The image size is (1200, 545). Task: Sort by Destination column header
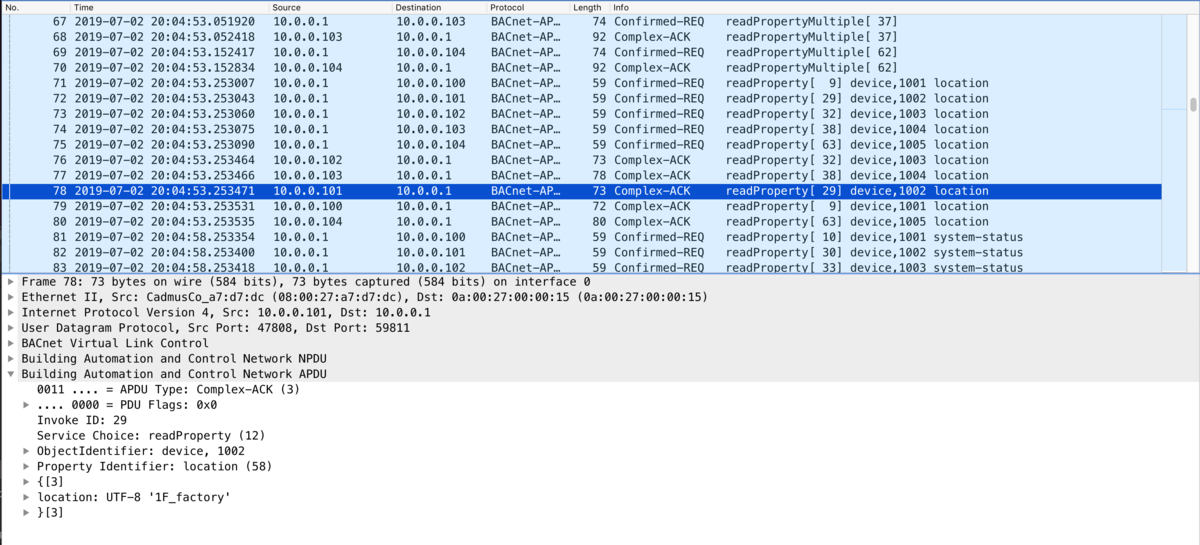439,7
